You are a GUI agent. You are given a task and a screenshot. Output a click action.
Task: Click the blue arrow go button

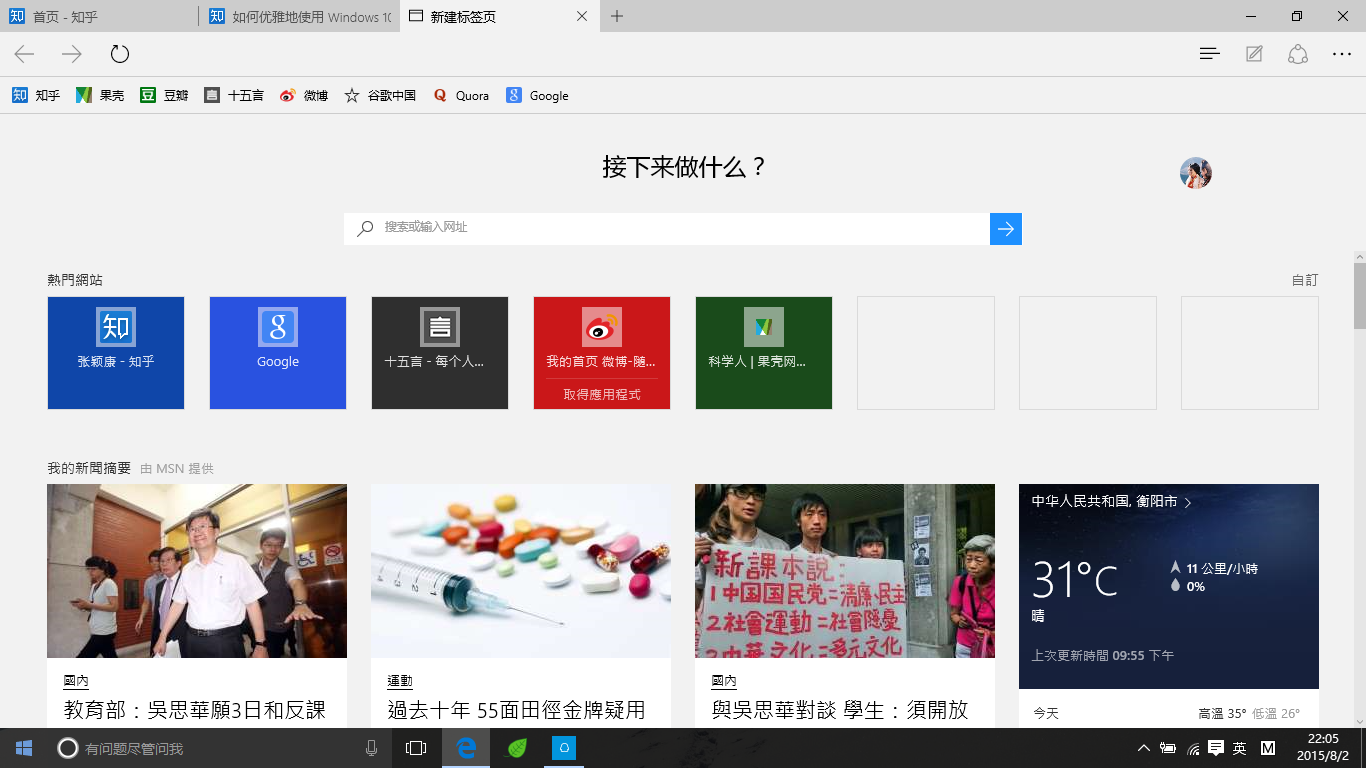1006,228
